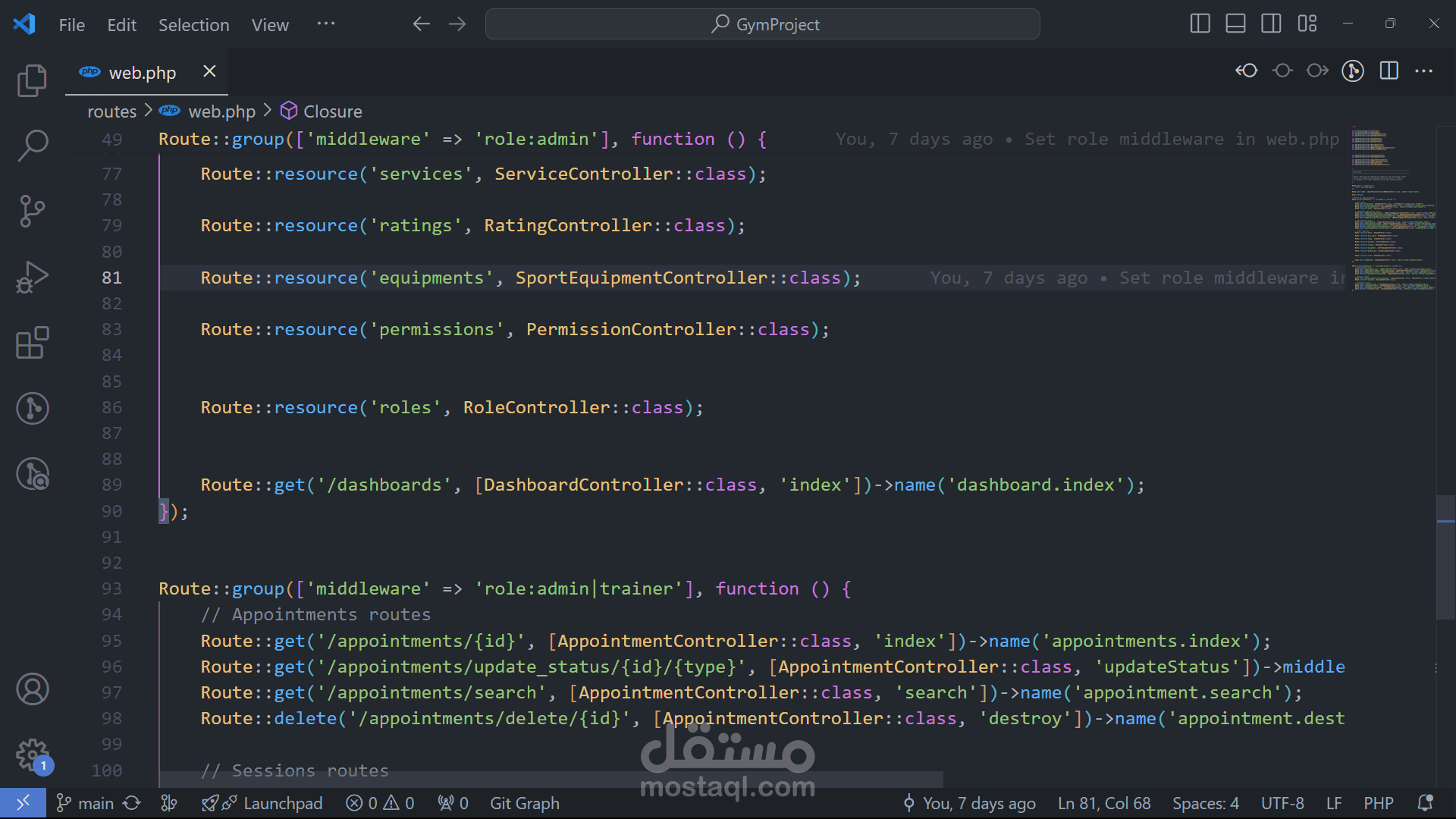The image size is (1456, 819).
Task: Open the Search view icon
Action: click(x=32, y=145)
